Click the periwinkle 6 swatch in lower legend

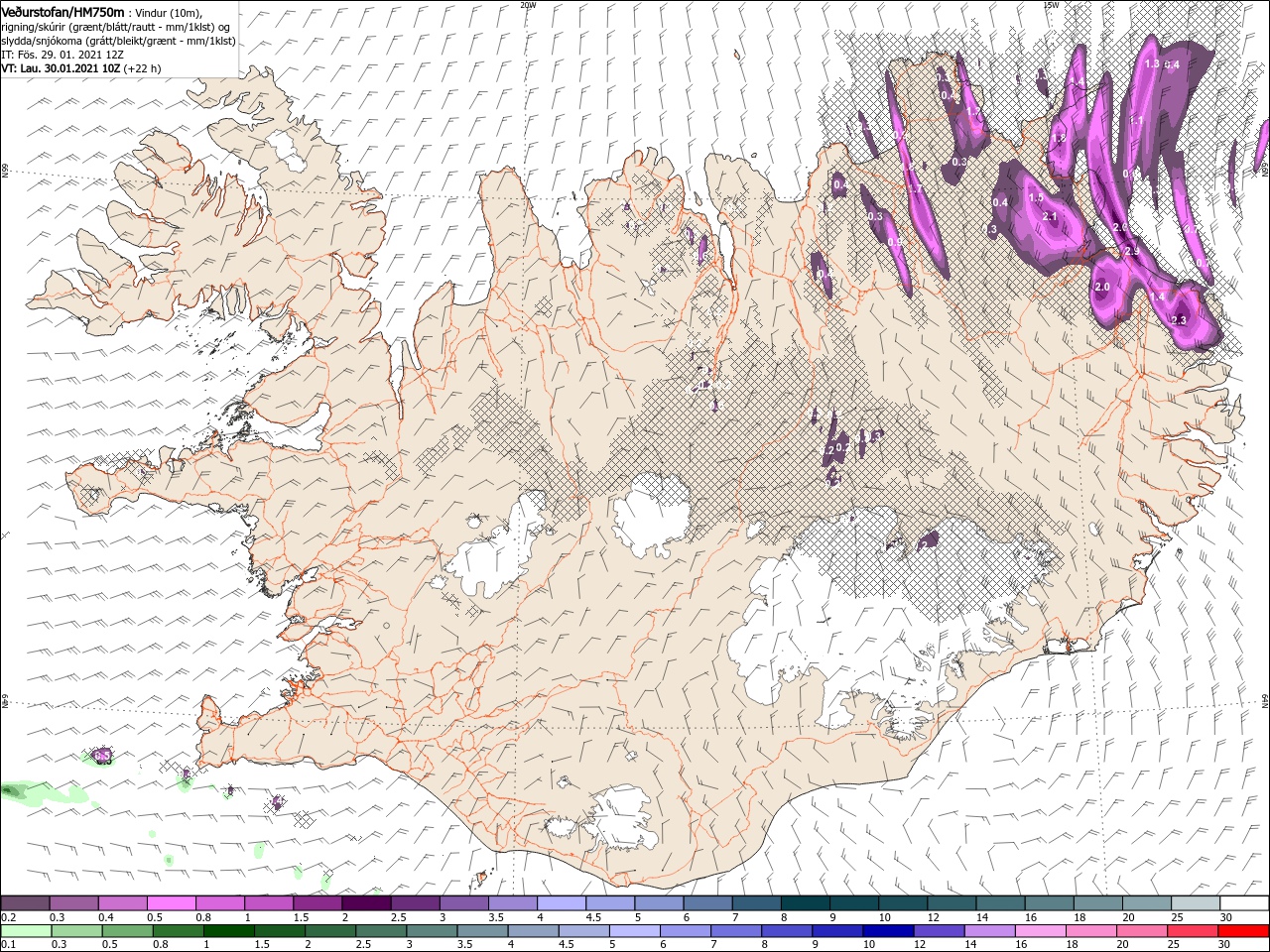point(685,931)
